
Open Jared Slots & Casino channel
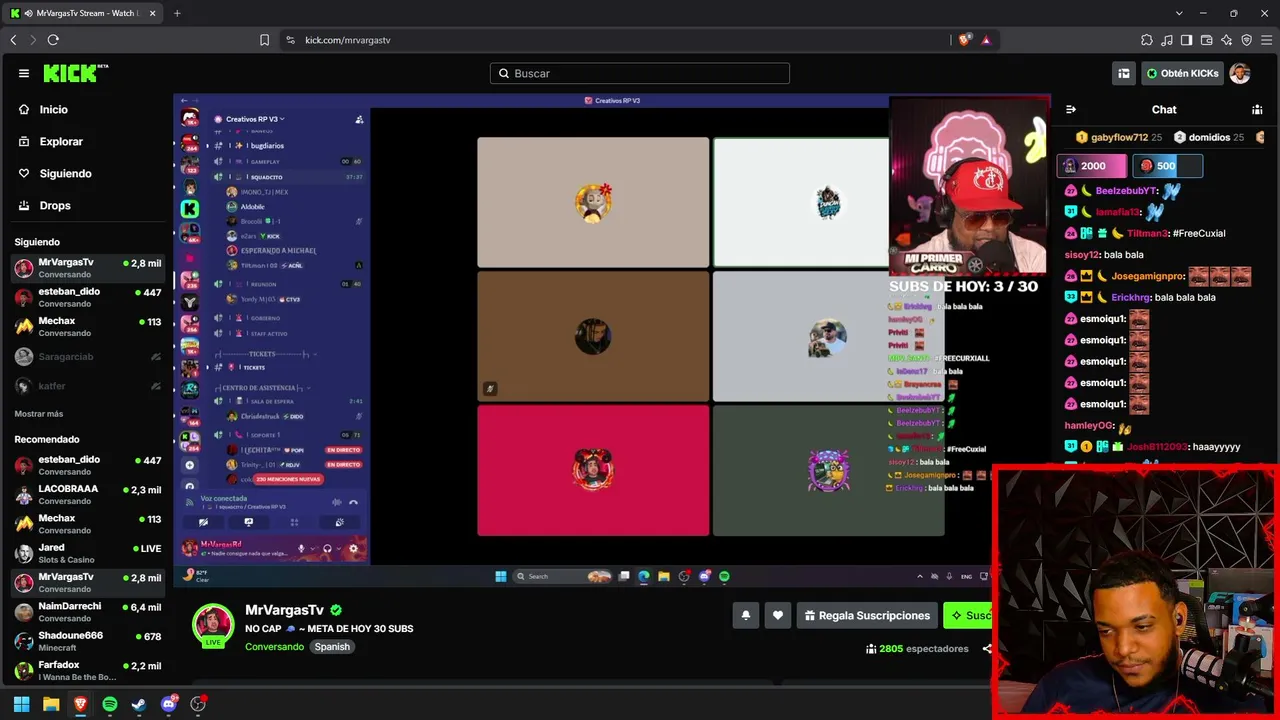click(87, 553)
